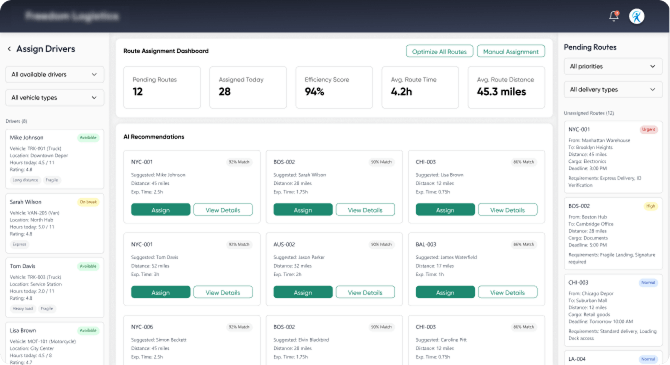The height and width of the screenshot is (365, 670).
Task: Open the notifications bell icon
Action: click(x=614, y=16)
